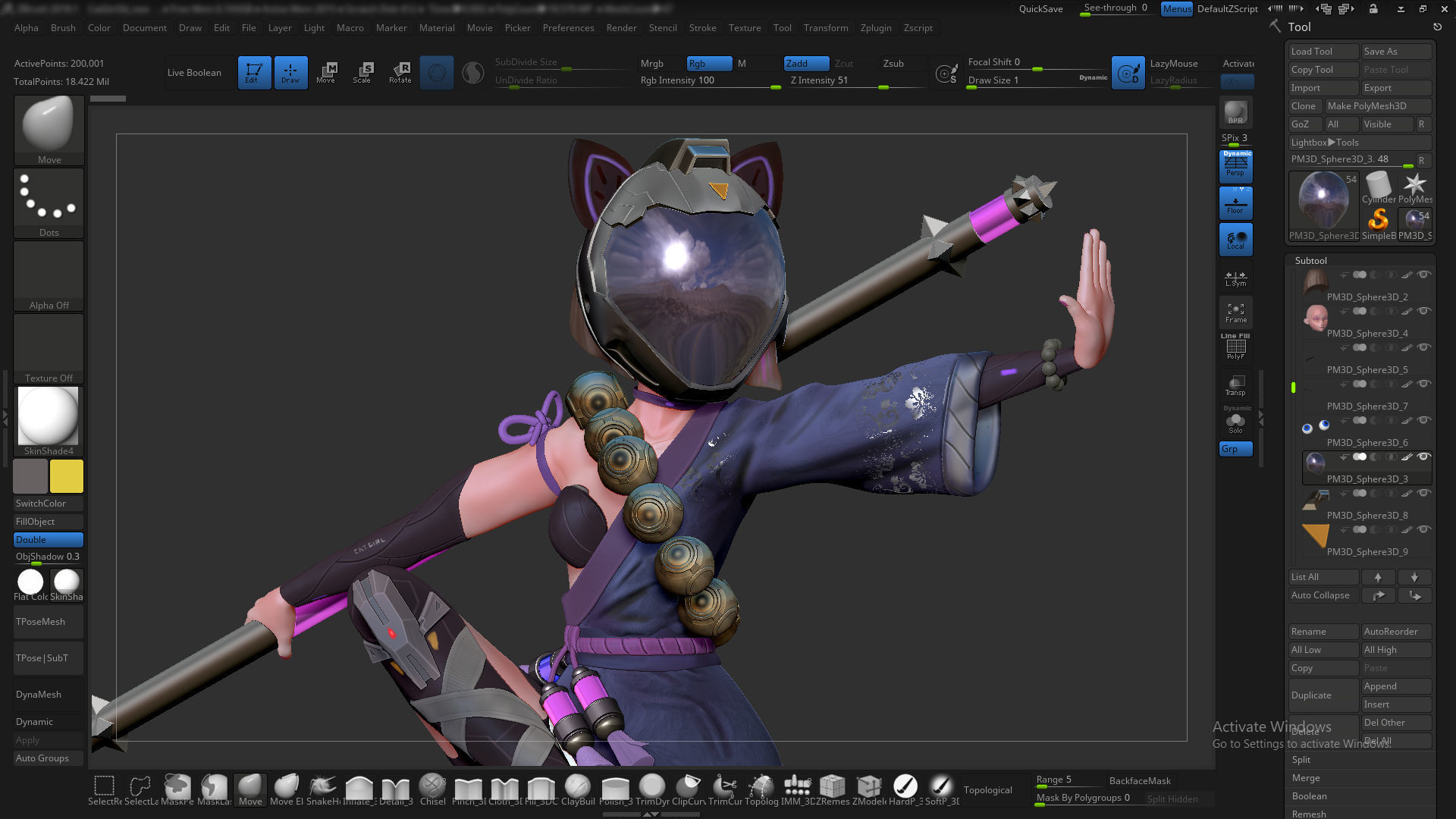Toggle the Zadd sculpt mode

[806, 64]
